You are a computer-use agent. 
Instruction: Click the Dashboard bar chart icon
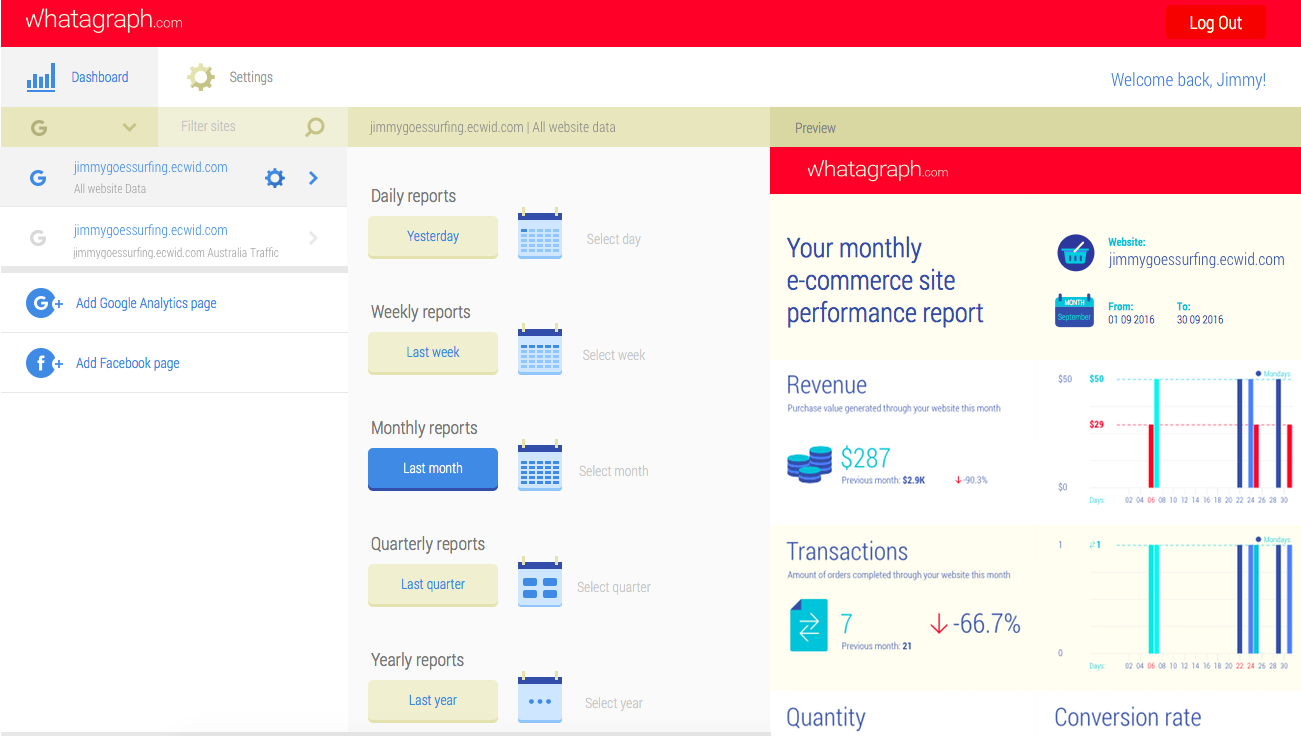coord(41,78)
